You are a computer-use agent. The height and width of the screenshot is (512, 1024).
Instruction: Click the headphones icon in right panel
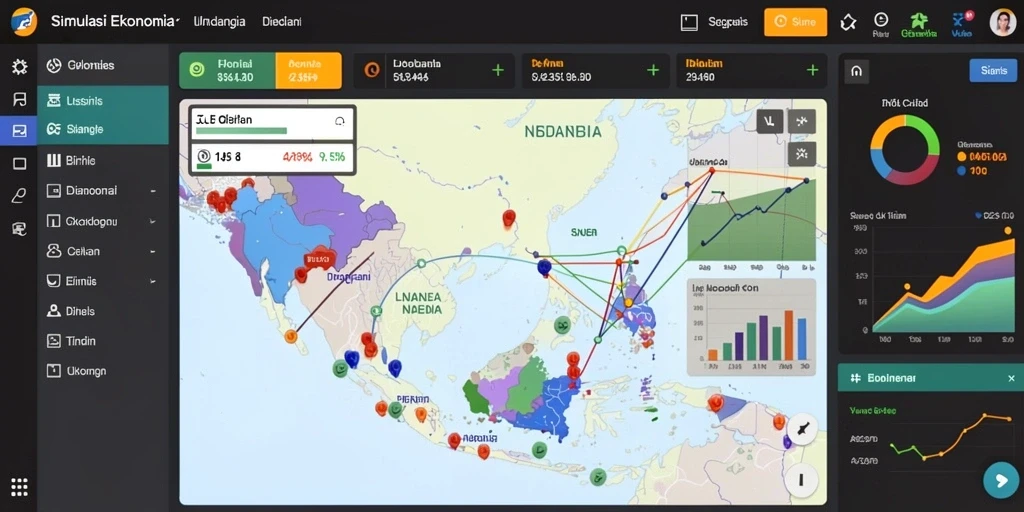tap(856, 71)
